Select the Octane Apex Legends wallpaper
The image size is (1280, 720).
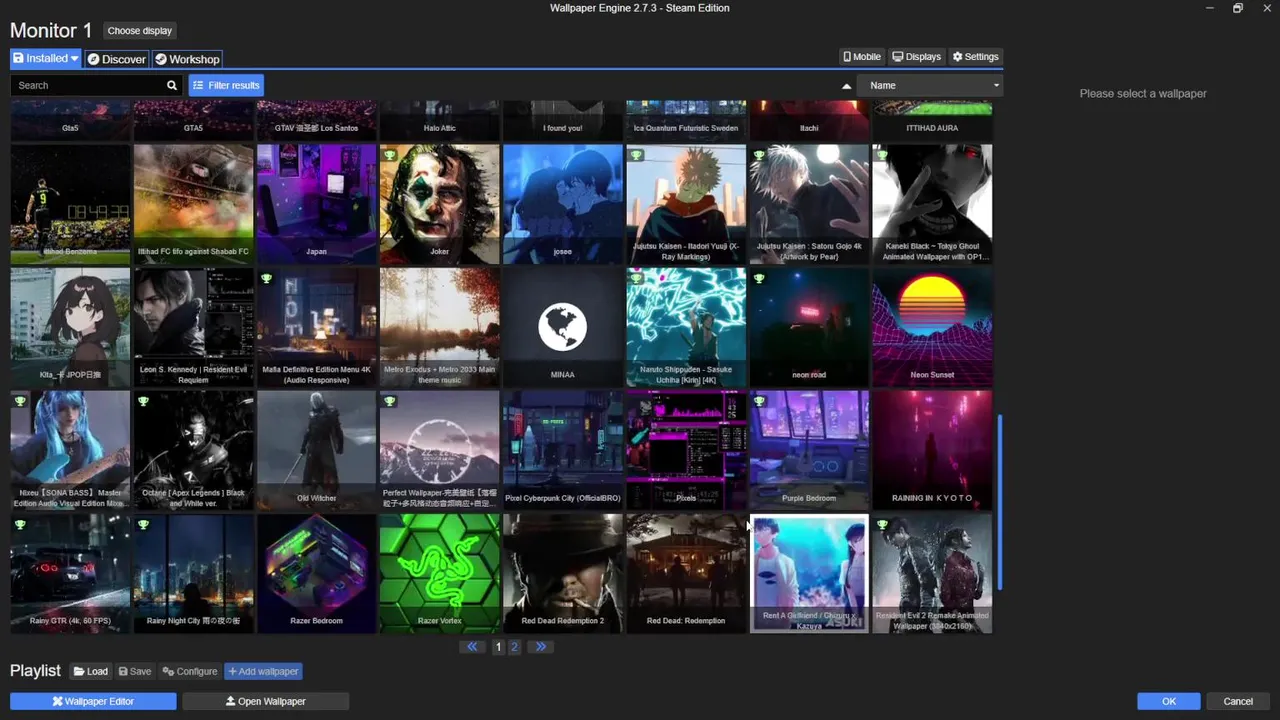pyautogui.click(x=193, y=450)
